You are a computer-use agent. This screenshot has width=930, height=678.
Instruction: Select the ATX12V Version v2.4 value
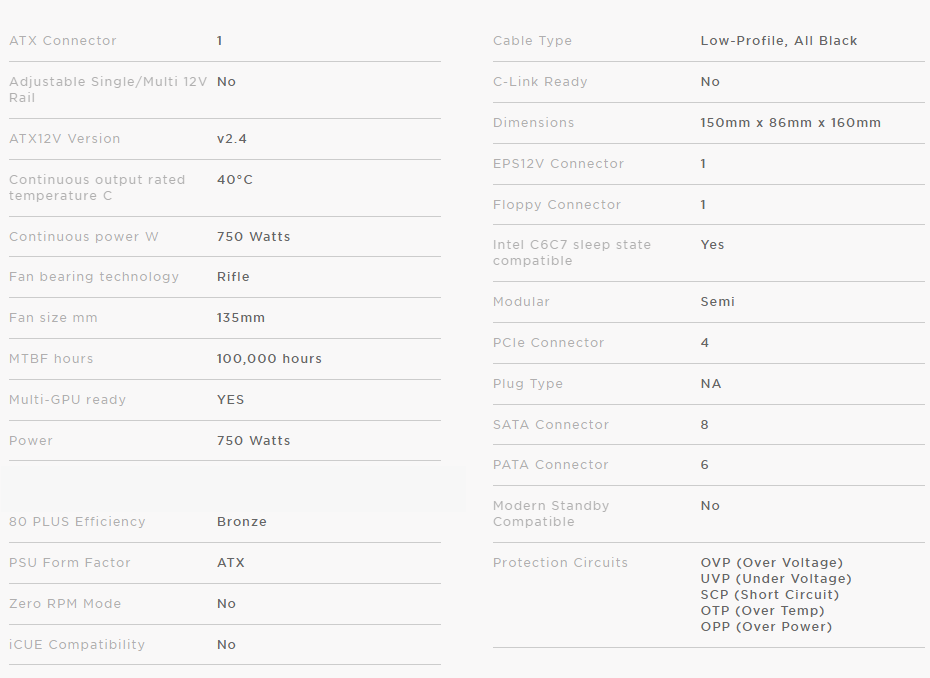point(232,139)
